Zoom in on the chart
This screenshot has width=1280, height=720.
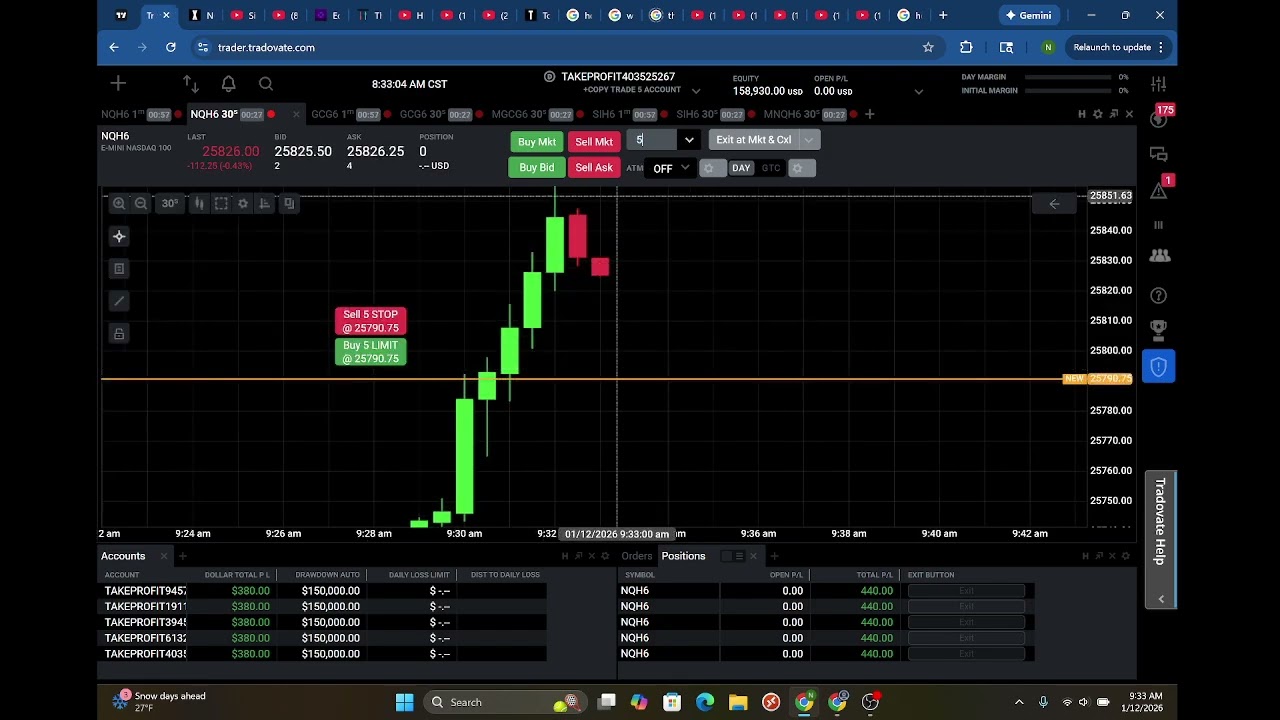click(x=119, y=204)
